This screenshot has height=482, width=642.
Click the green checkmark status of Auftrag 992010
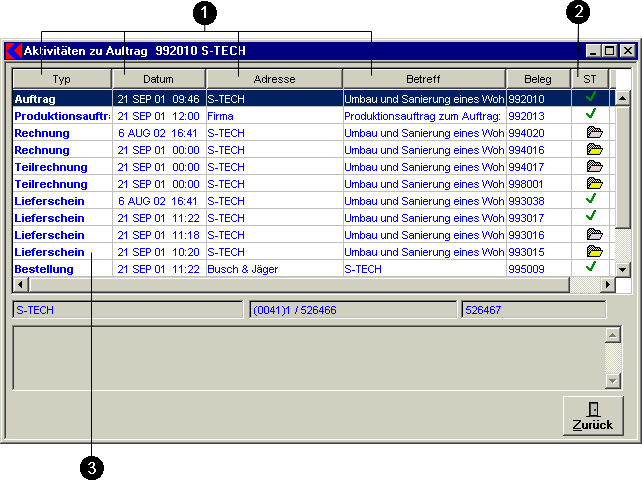coord(590,98)
